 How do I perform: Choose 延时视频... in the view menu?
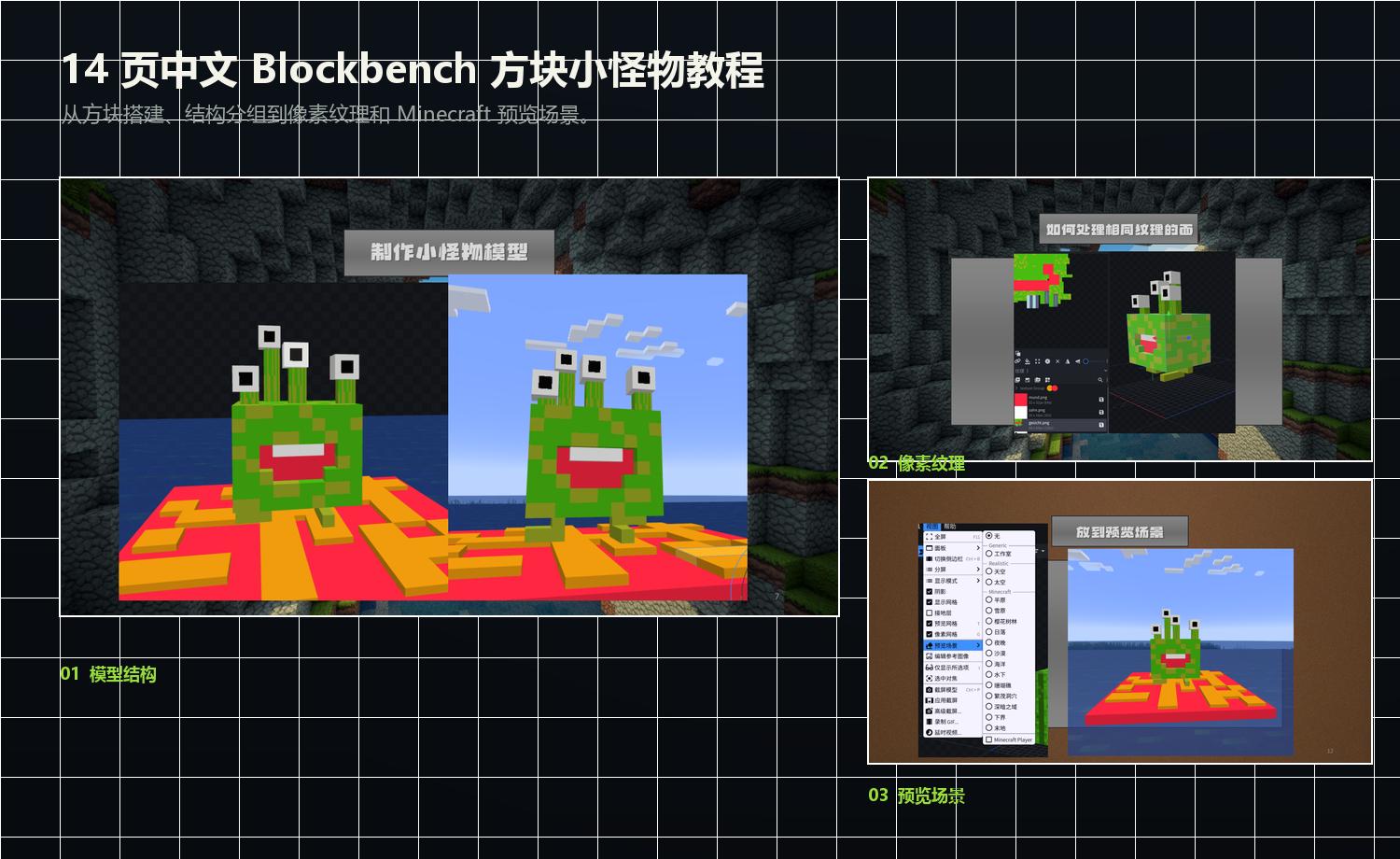(953, 732)
